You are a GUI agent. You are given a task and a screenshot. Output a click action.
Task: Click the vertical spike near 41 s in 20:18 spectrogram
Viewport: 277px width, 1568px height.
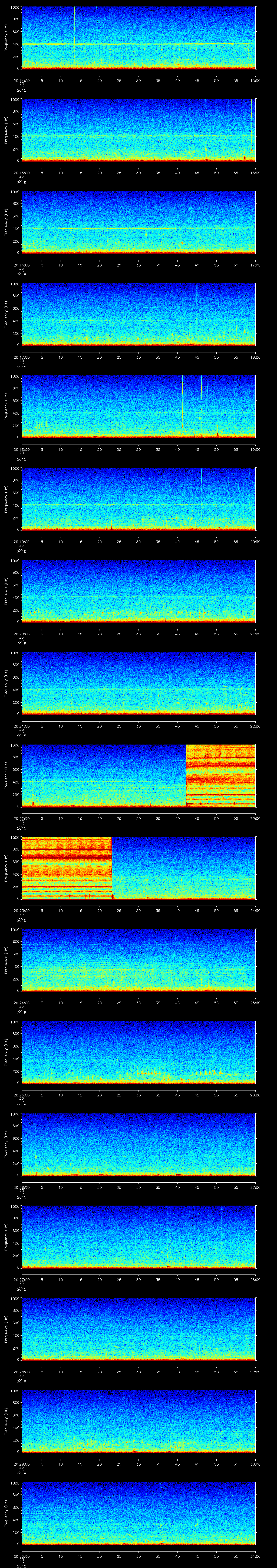[183, 402]
